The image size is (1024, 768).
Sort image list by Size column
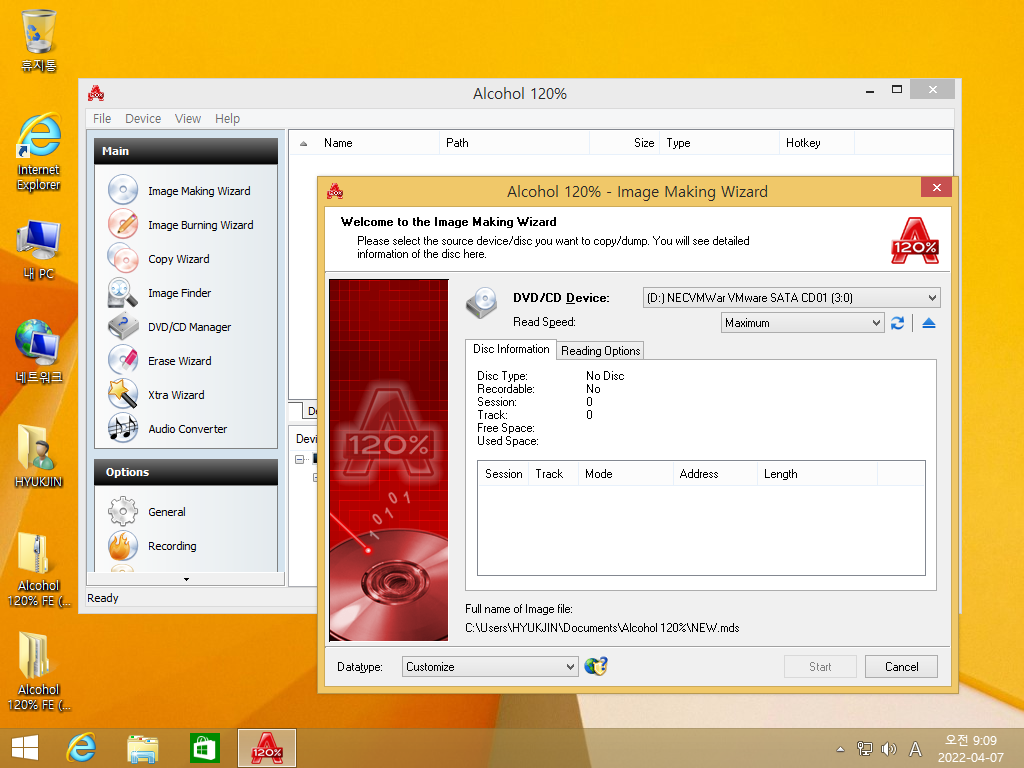pyautogui.click(x=625, y=143)
